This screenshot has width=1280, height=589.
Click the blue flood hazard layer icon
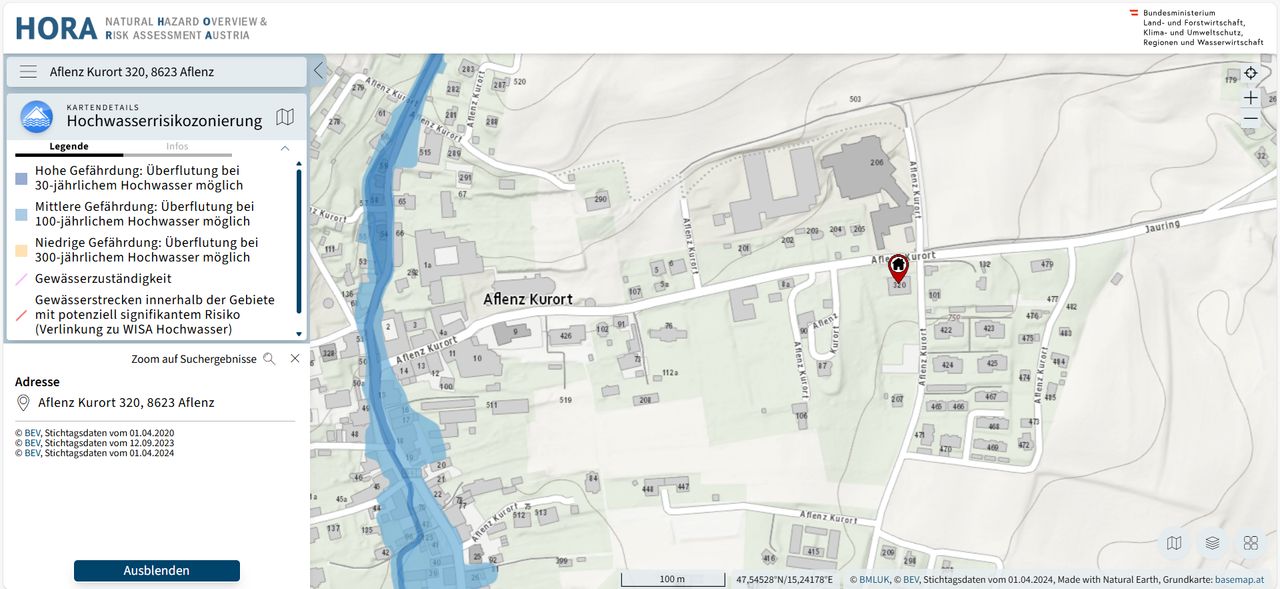point(37,118)
